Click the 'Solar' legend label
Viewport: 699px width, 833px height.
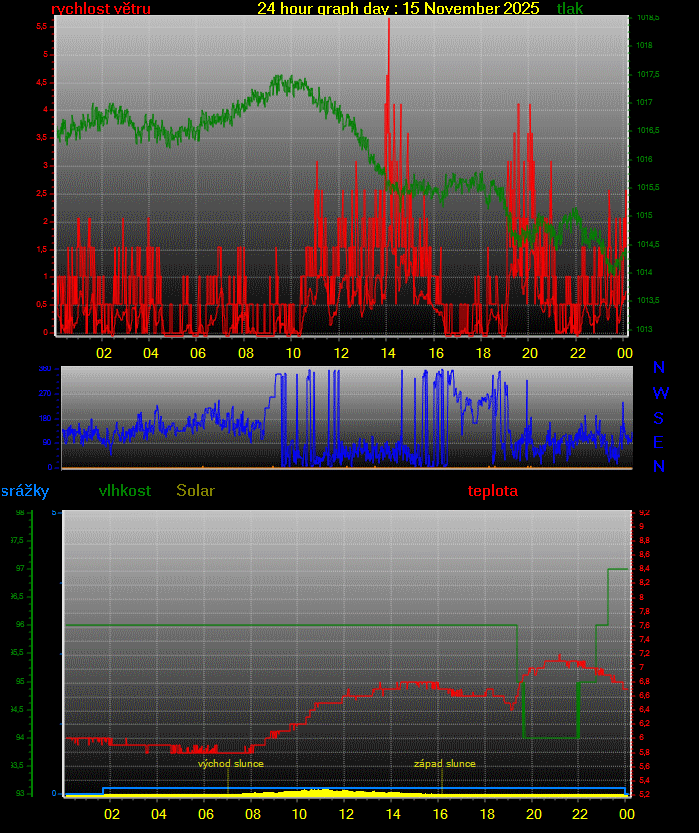tap(195, 491)
